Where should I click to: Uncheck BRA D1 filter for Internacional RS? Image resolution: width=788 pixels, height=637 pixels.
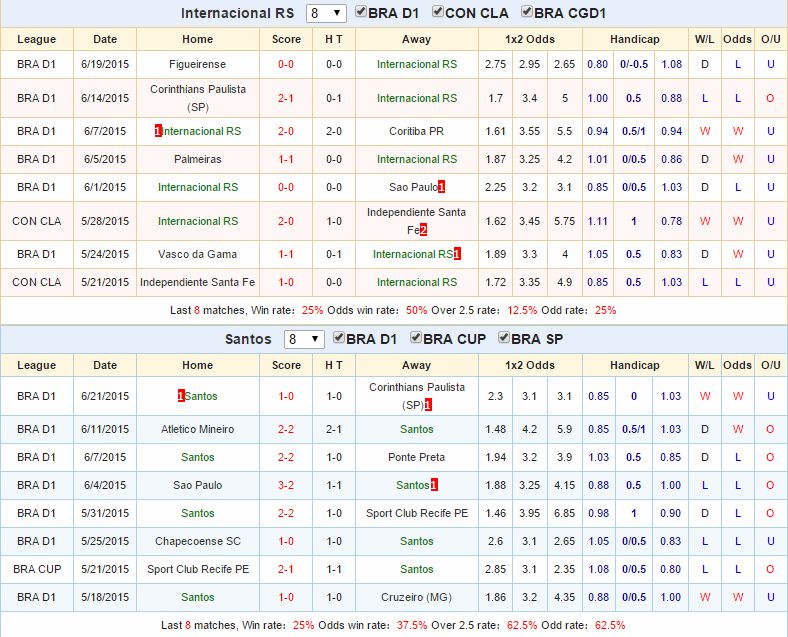(361, 12)
